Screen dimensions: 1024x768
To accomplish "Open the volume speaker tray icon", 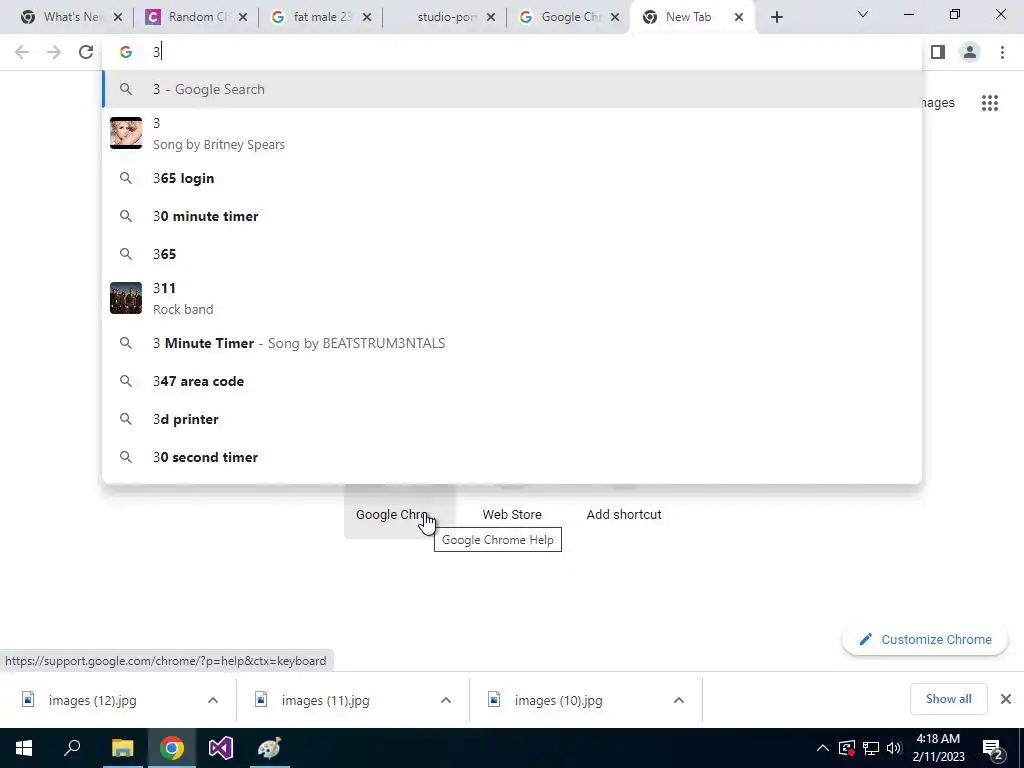I will (894, 748).
